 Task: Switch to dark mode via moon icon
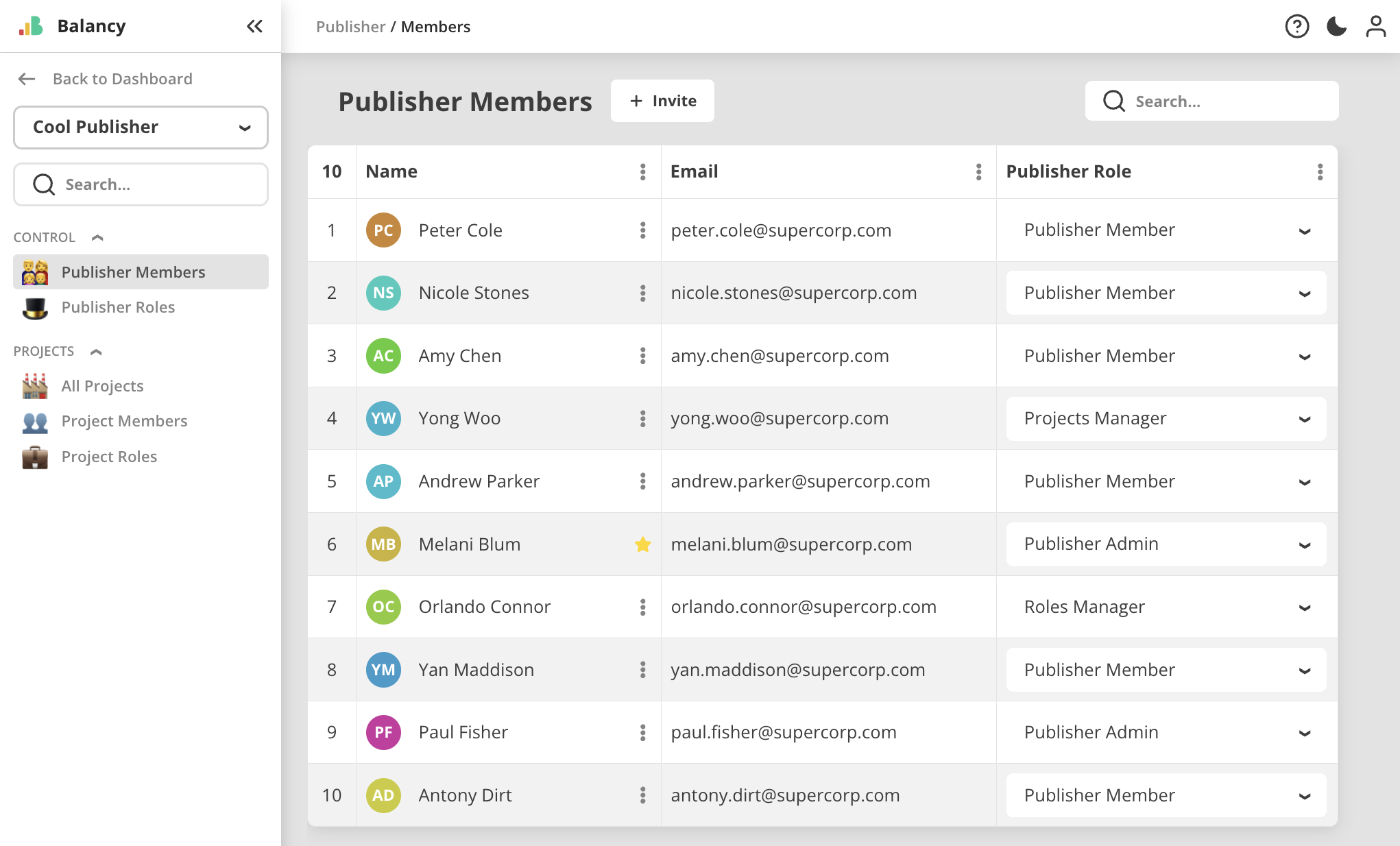click(x=1336, y=26)
